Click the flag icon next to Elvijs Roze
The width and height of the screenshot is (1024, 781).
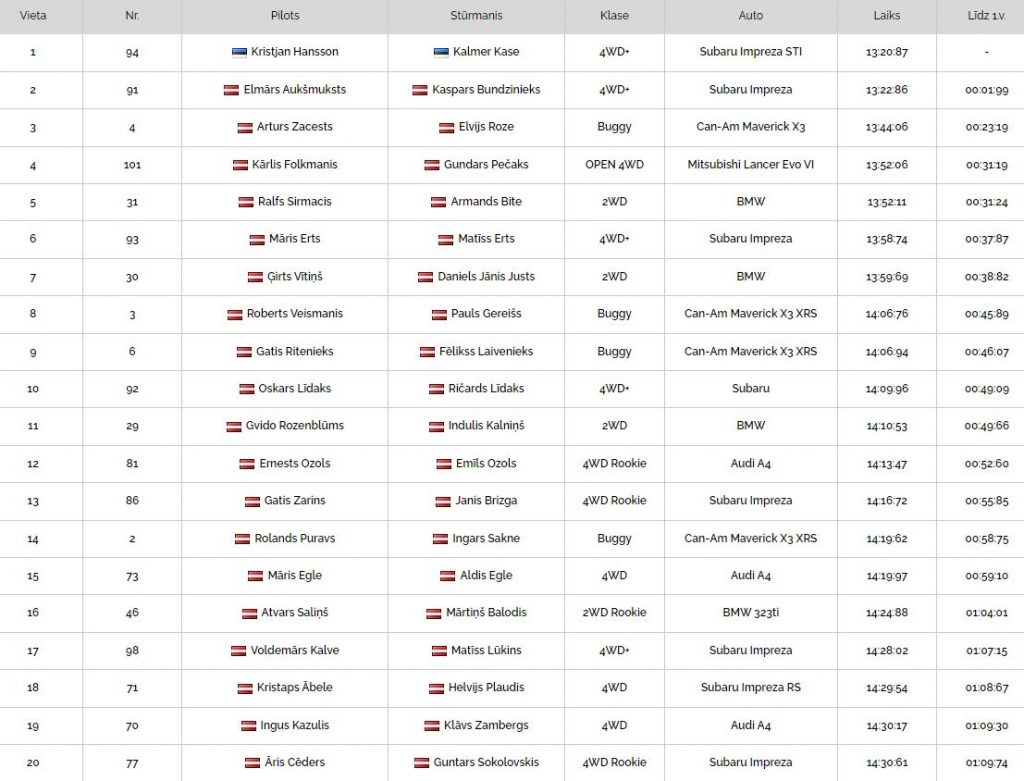(x=446, y=127)
